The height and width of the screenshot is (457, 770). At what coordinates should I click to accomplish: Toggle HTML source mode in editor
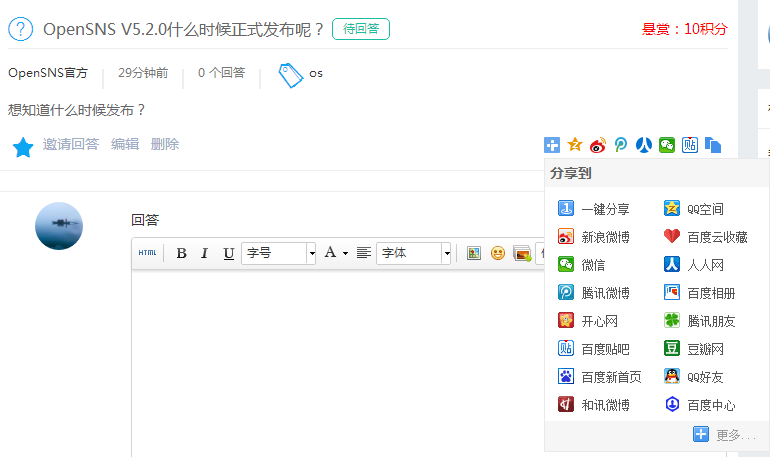(x=147, y=253)
